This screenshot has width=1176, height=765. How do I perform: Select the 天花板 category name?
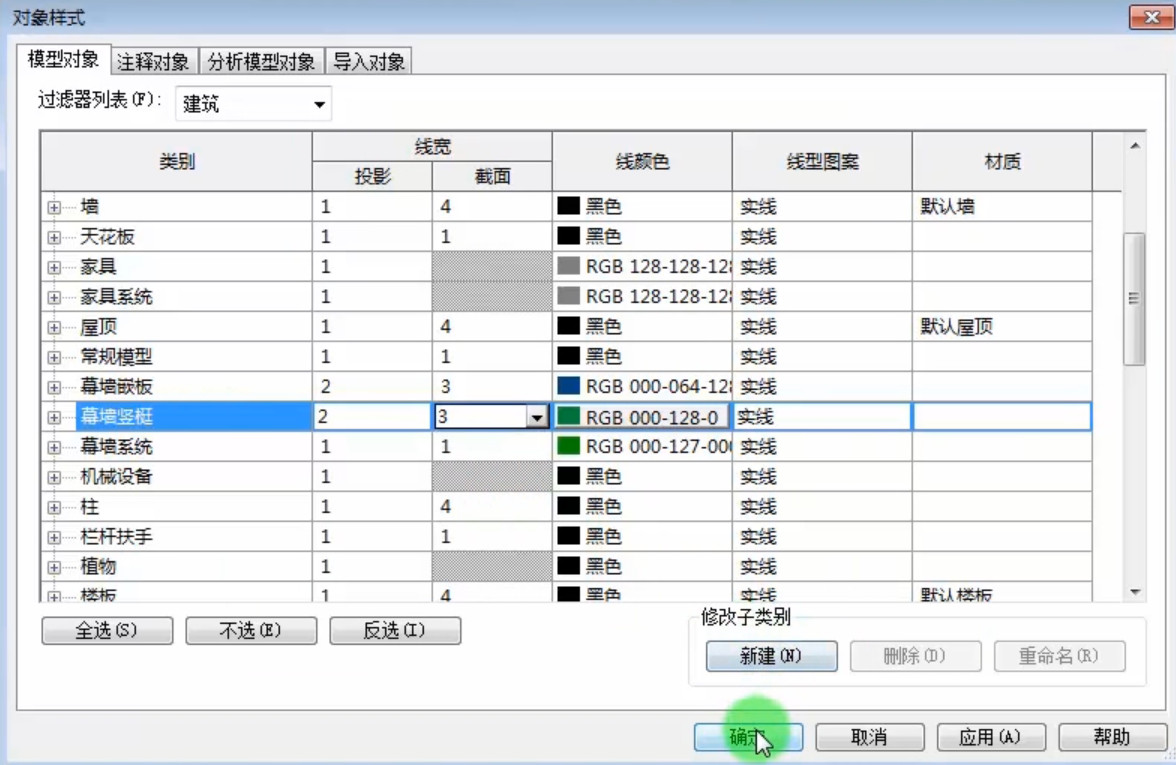[x=107, y=237]
